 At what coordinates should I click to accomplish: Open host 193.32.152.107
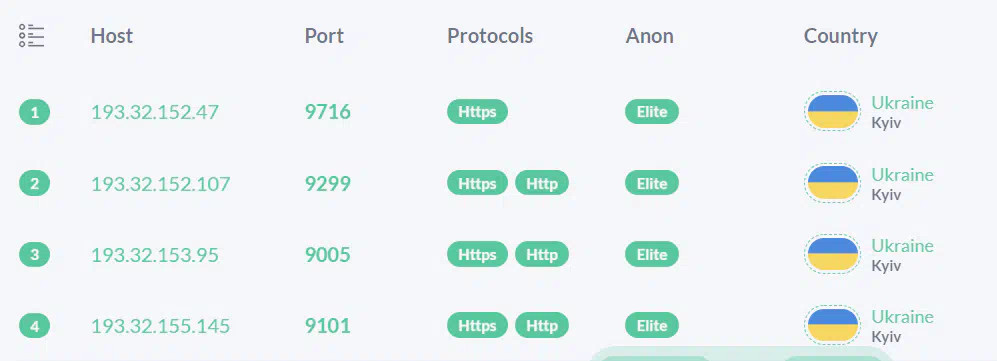160,184
